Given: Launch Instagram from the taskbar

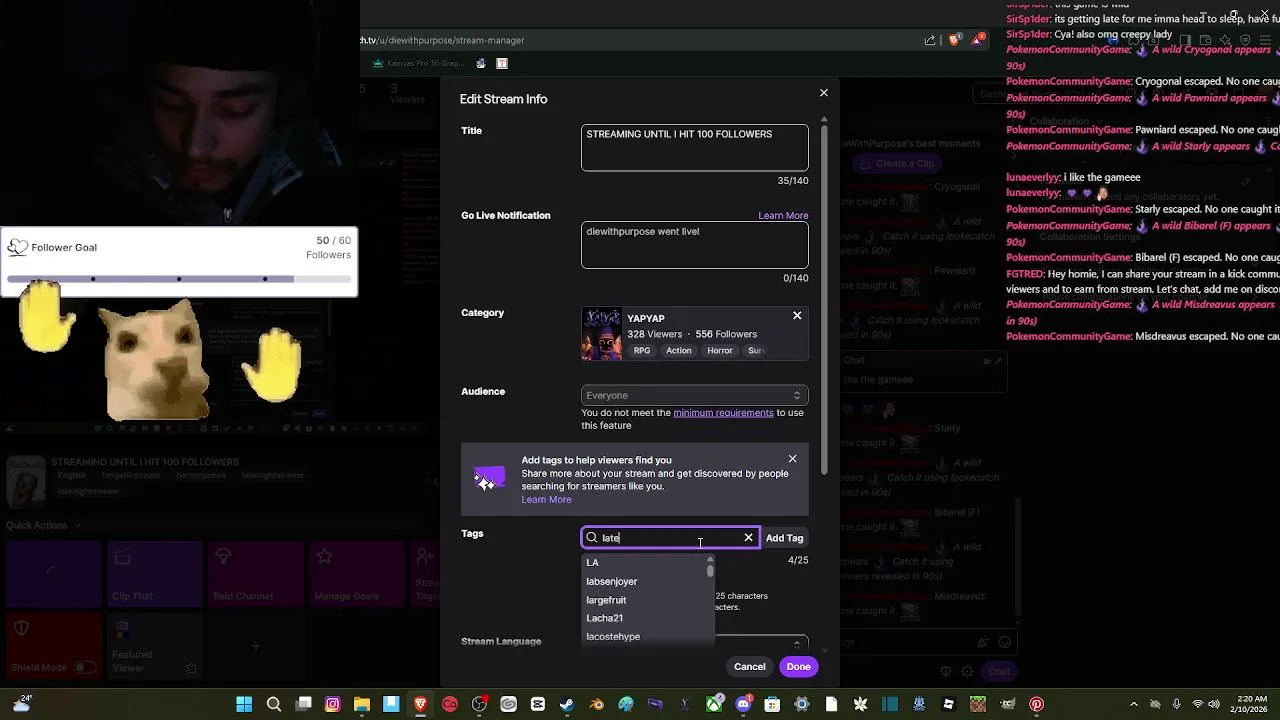Looking at the screenshot, I should point(333,704).
